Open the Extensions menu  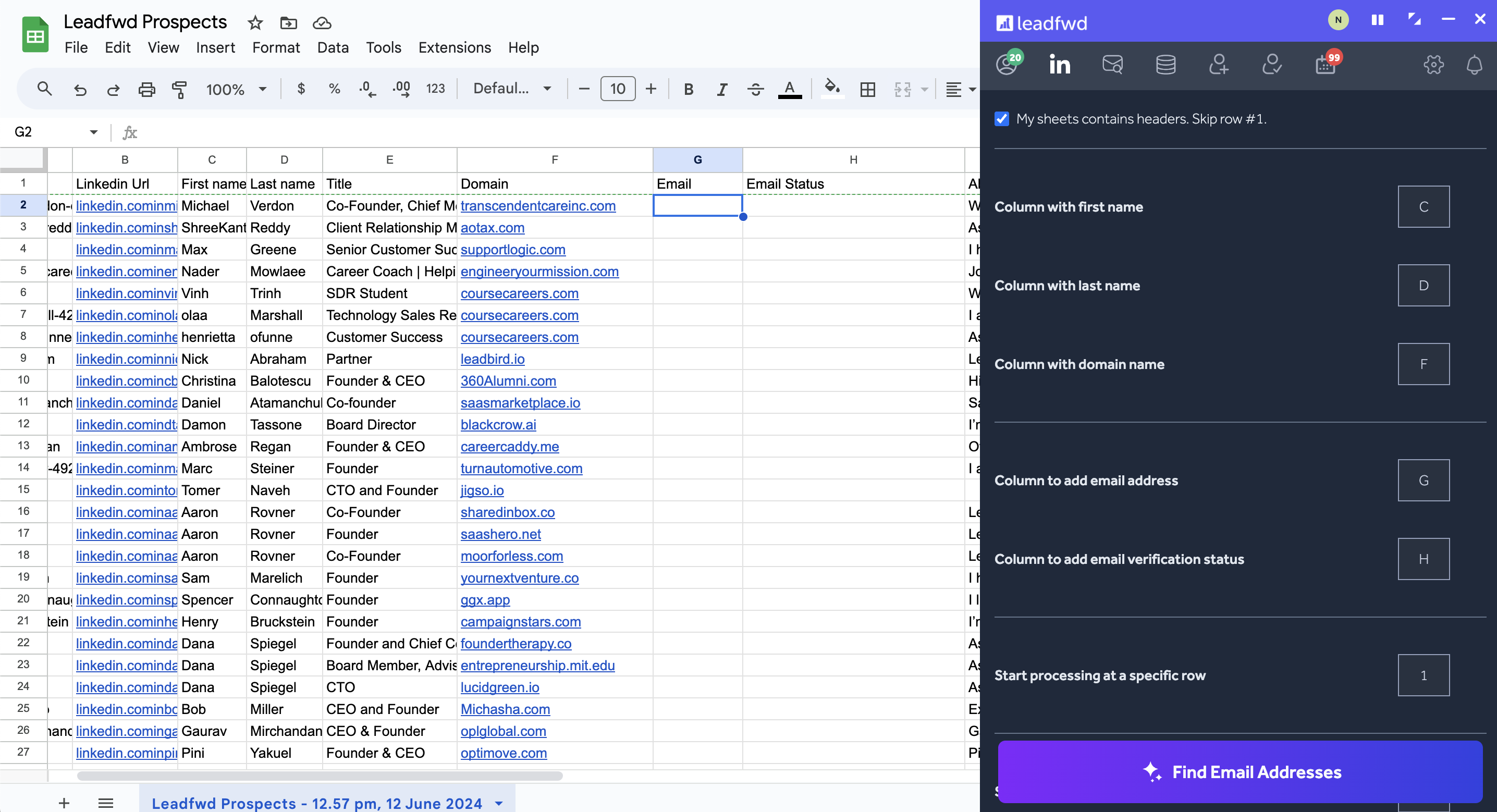pos(455,47)
